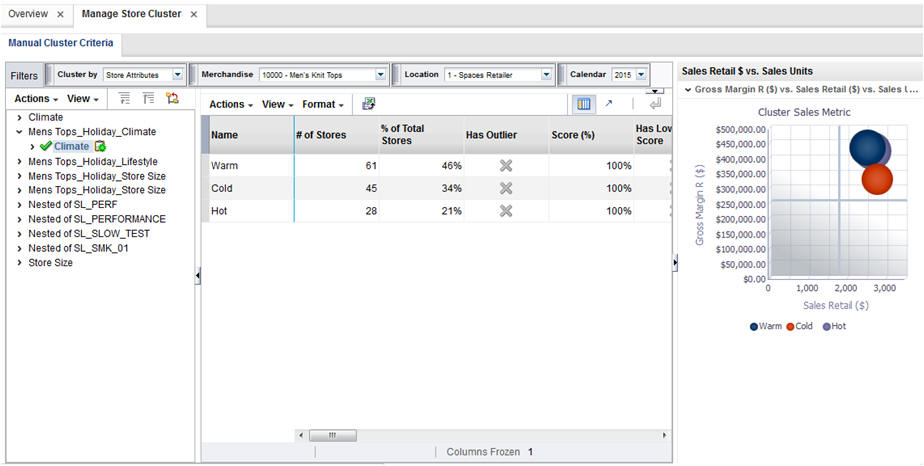The height and width of the screenshot is (466, 924).
Task: Expand the Mens Tops_Holiday_Lifestyle node
Action: pyautogui.click(x=19, y=161)
